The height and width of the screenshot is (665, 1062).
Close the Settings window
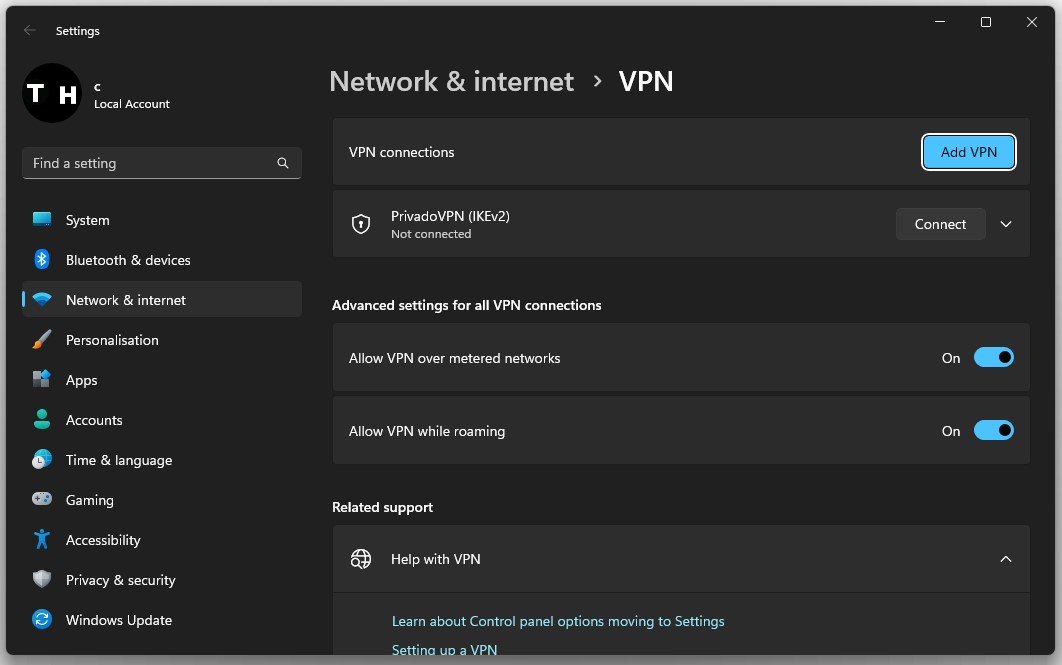[1032, 22]
